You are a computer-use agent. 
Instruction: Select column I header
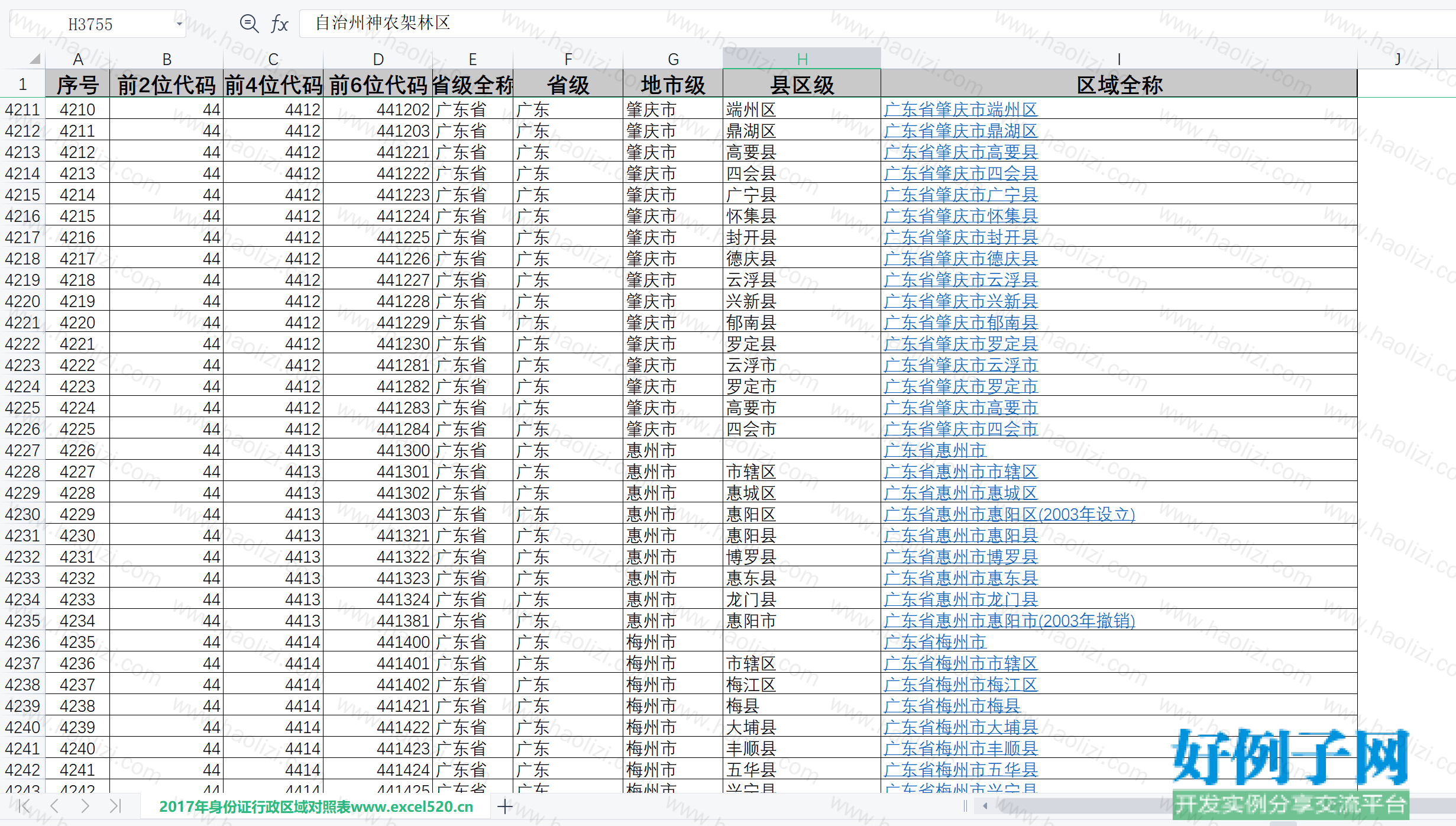point(1119,59)
